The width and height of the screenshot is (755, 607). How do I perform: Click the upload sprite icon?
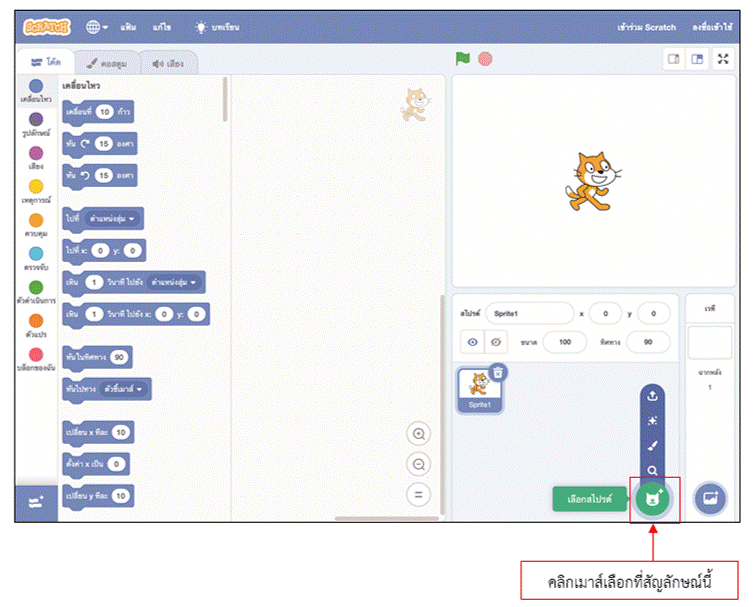652,395
